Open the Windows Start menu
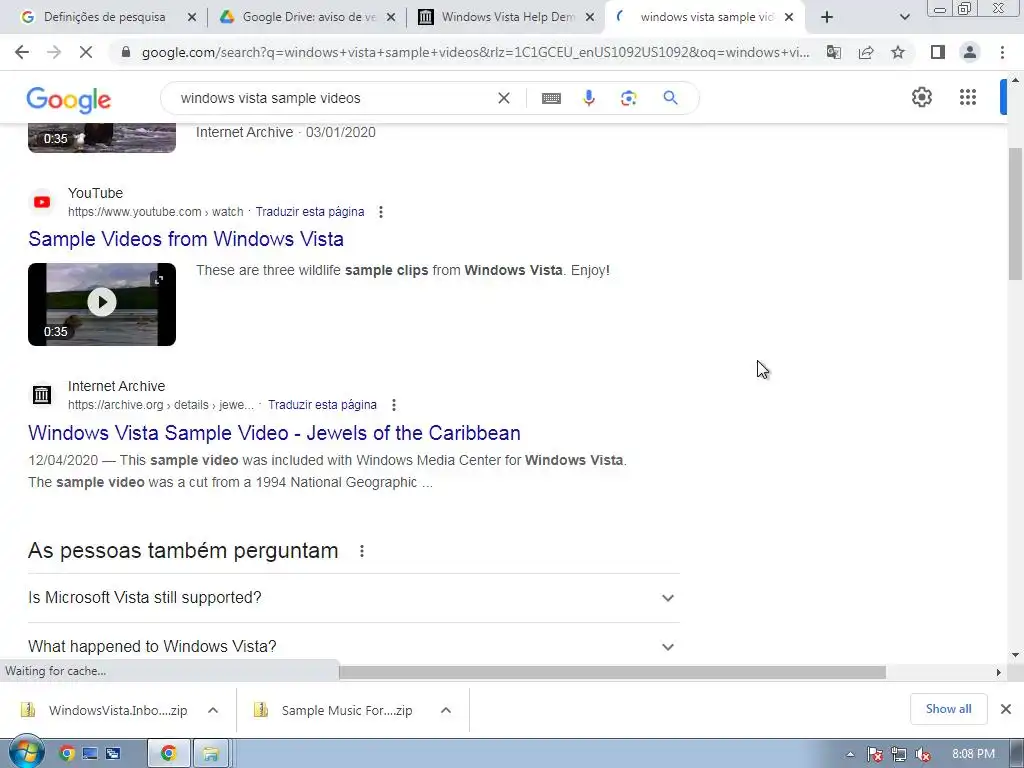1024x768 pixels. click(x=25, y=753)
